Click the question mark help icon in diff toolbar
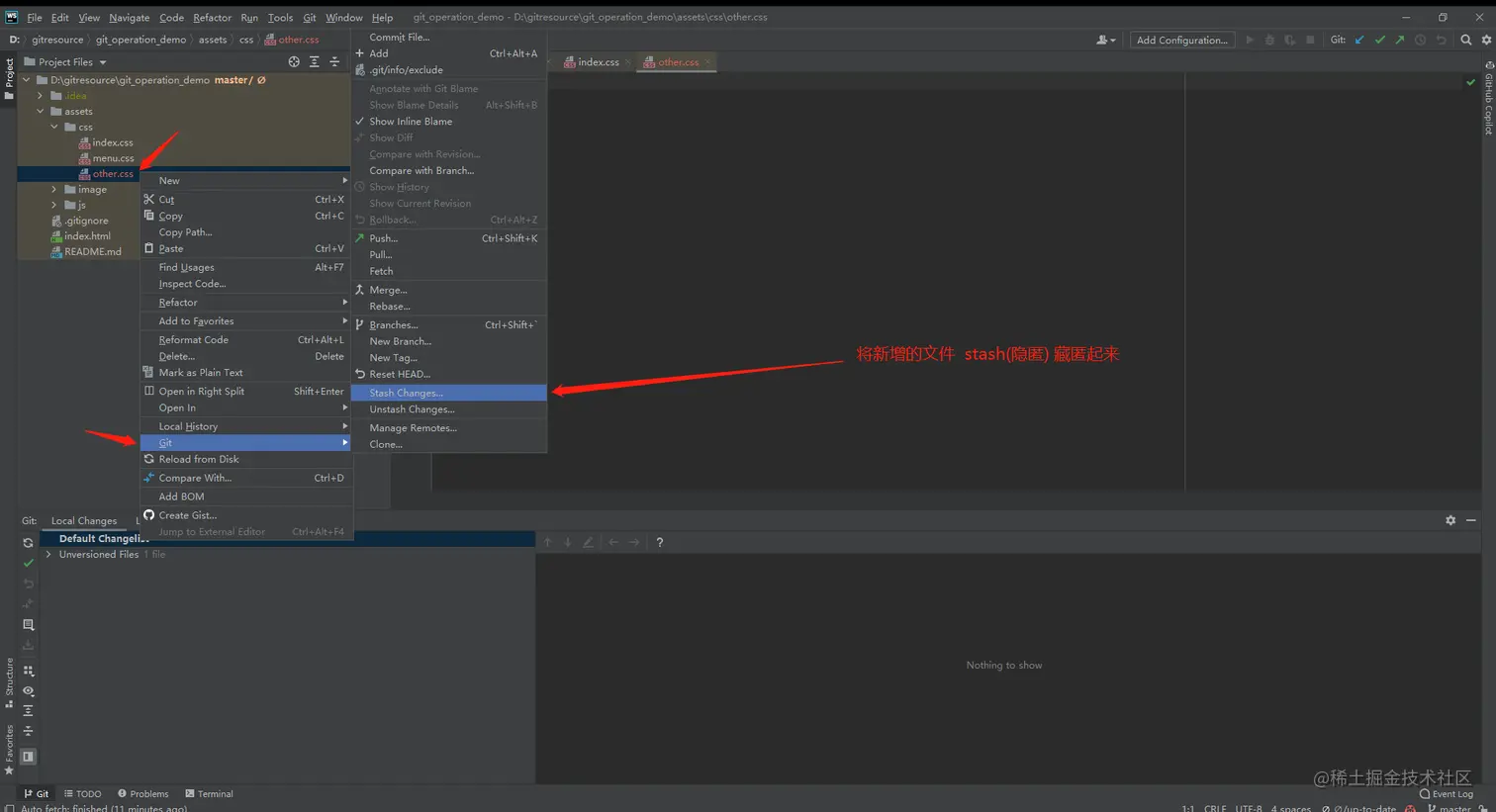This screenshot has width=1496, height=812. 660,542
